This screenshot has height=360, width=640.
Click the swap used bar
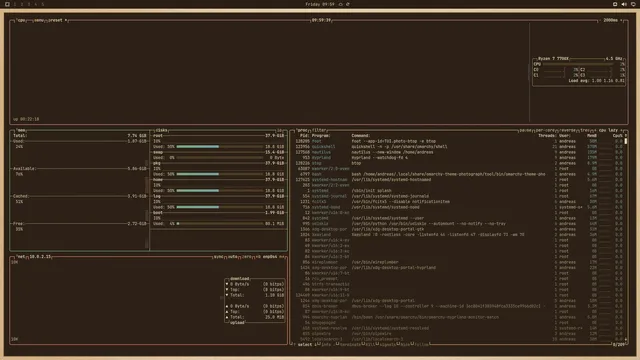pyautogui.click(x=220, y=158)
